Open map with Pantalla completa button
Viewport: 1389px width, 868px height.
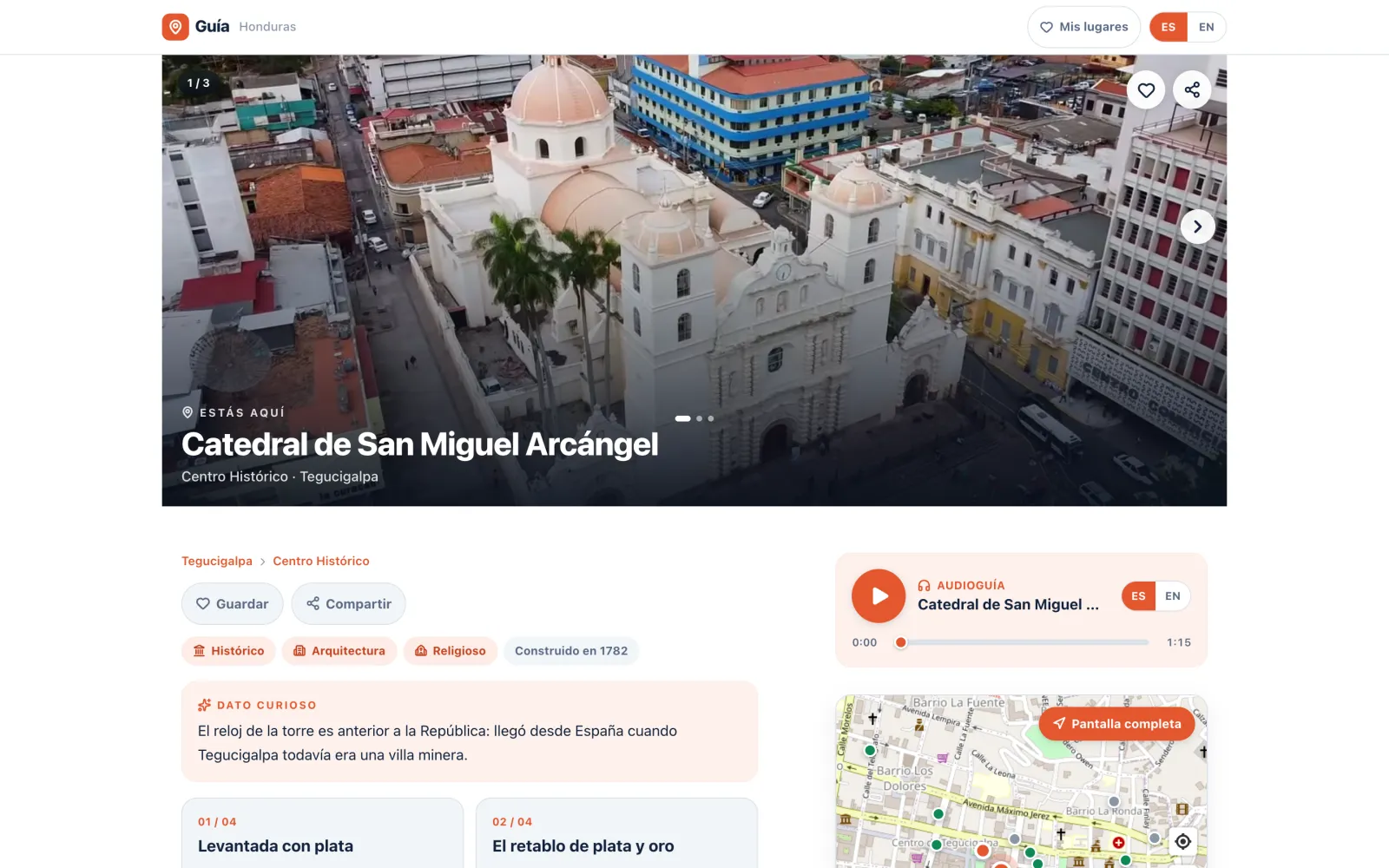[1116, 724]
